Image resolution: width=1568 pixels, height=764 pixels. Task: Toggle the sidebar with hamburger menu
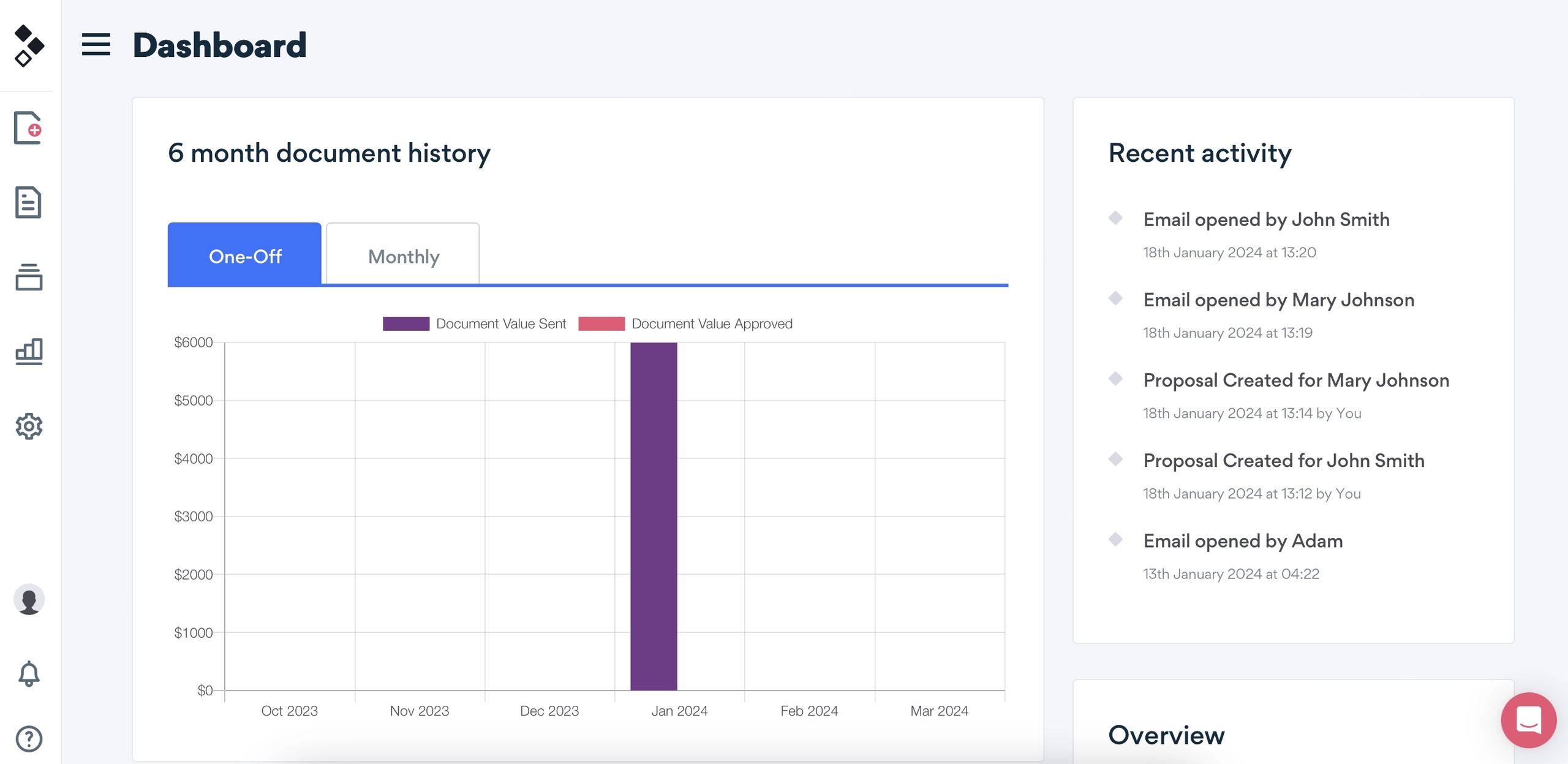pyautogui.click(x=96, y=45)
